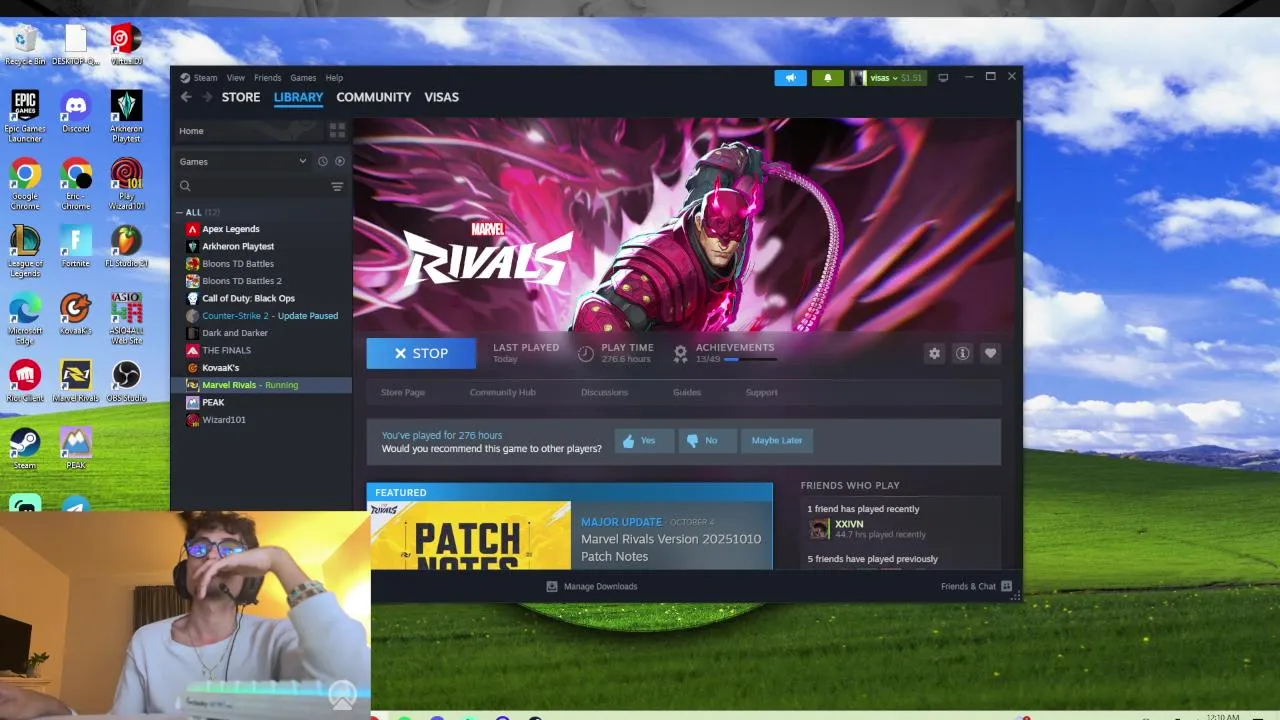This screenshot has width=1280, height=720.
Task: Click the library search magnifier icon
Action: pyautogui.click(x=185, y=186)
